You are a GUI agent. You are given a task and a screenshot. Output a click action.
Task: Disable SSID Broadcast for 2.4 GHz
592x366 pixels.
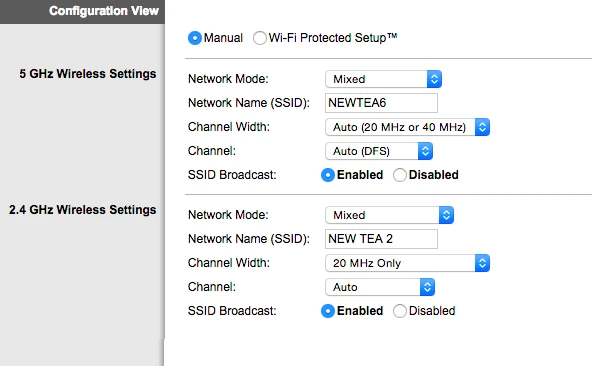(x=400, y=311)
